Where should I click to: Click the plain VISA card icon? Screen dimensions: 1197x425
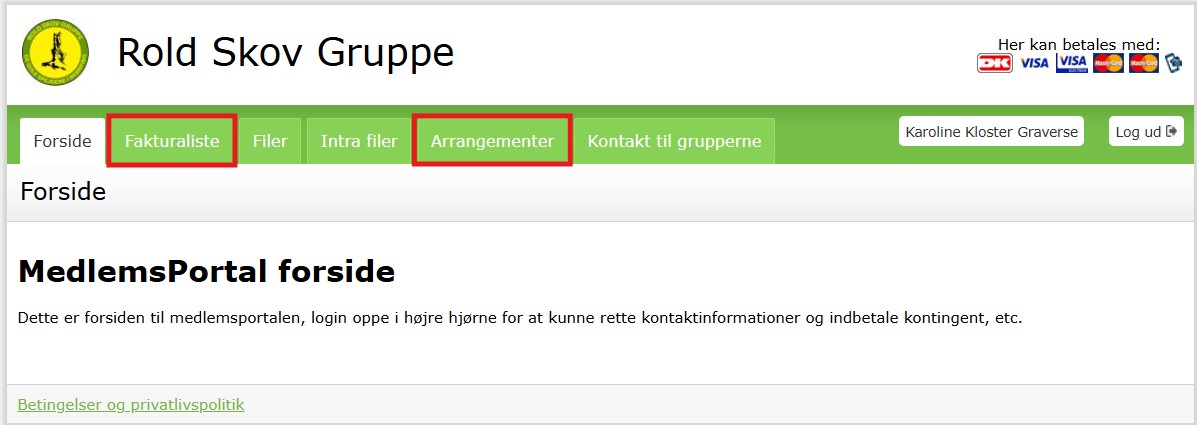[1034, 63]
